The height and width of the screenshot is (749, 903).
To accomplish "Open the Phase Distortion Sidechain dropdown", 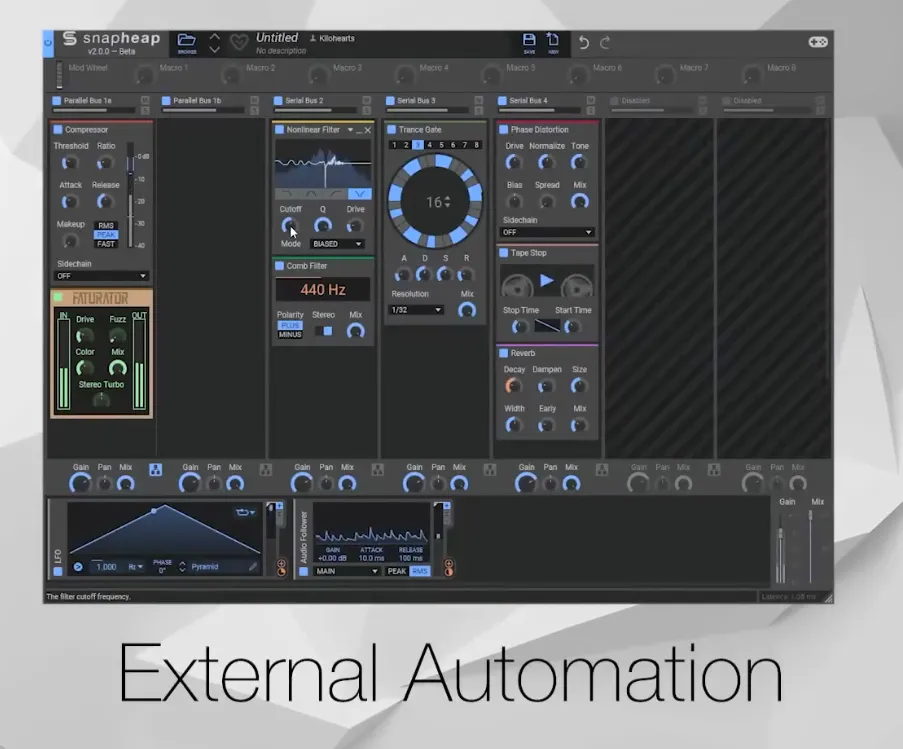I will pyautogui.click(x=547, y=233).
